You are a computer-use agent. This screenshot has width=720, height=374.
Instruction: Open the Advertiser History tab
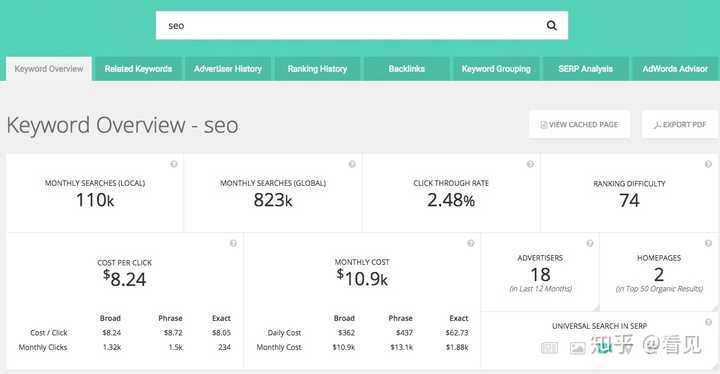point(228,69)
